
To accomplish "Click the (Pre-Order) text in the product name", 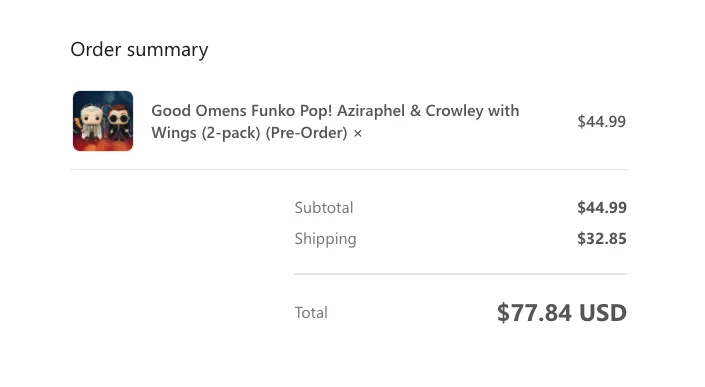I will tap(306, 133).
